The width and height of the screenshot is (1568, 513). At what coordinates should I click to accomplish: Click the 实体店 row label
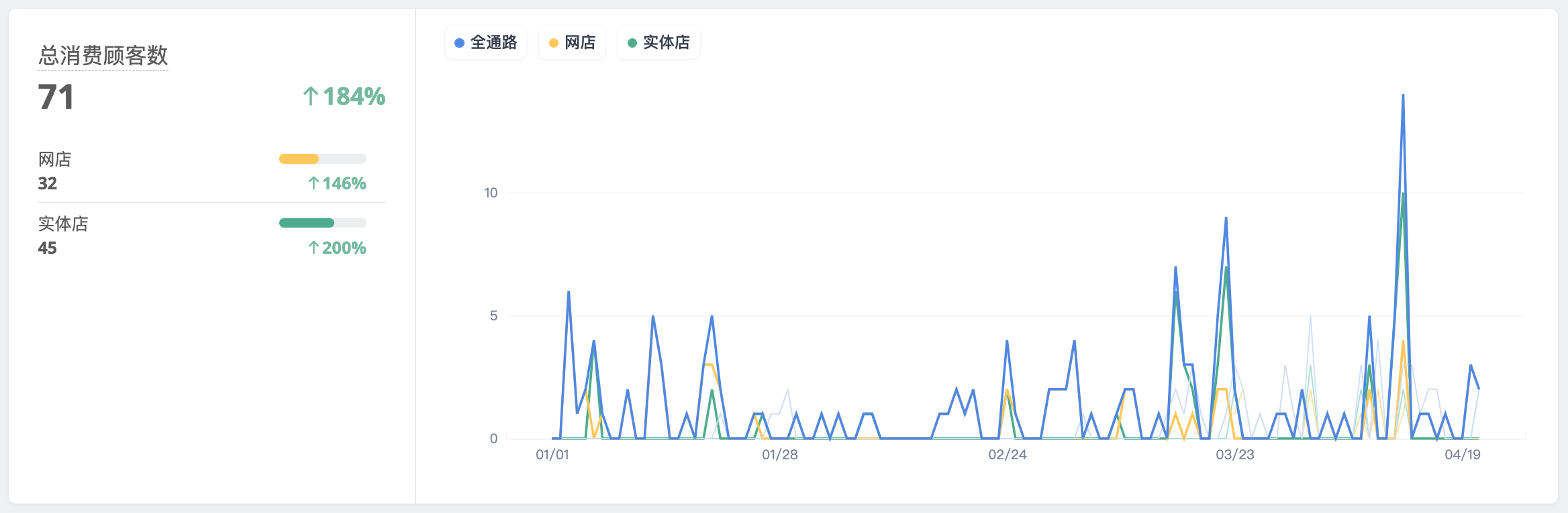[x=63, y=224]
